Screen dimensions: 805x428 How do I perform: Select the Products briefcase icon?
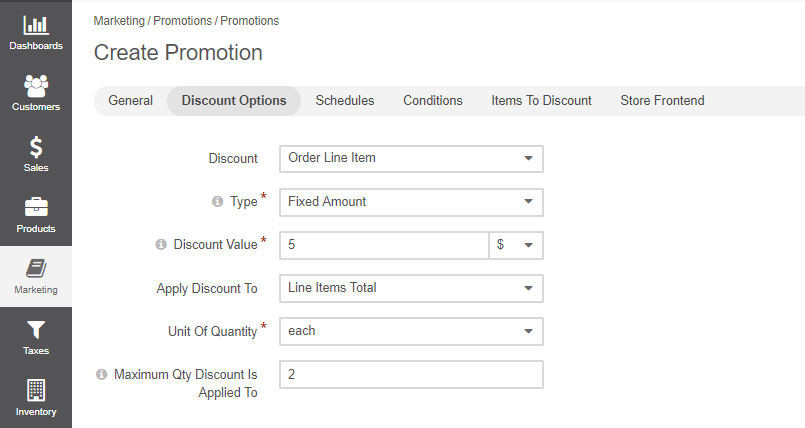[36, 209]
